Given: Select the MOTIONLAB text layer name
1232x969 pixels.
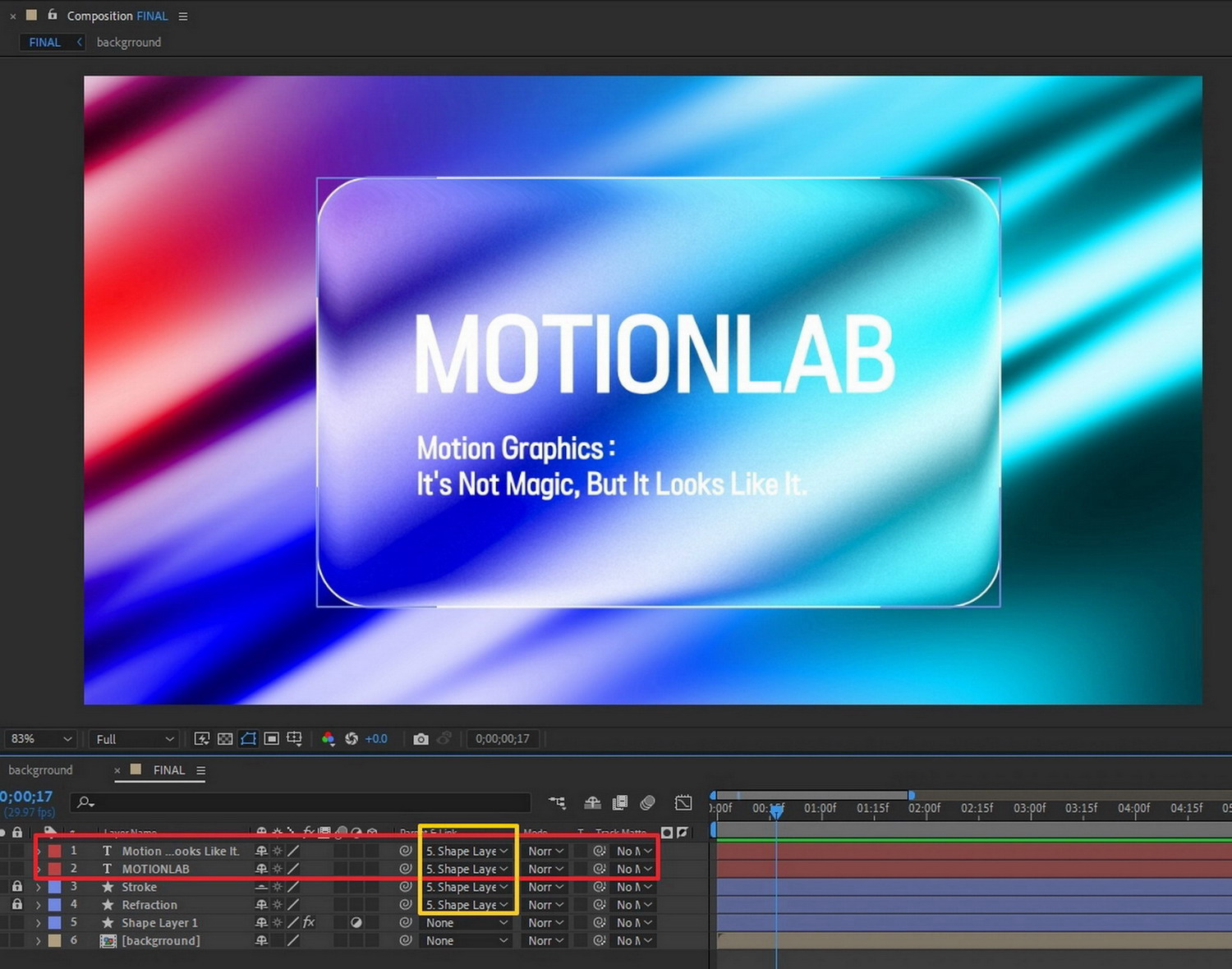Looking at the screenshot, I should coord(155,869).
